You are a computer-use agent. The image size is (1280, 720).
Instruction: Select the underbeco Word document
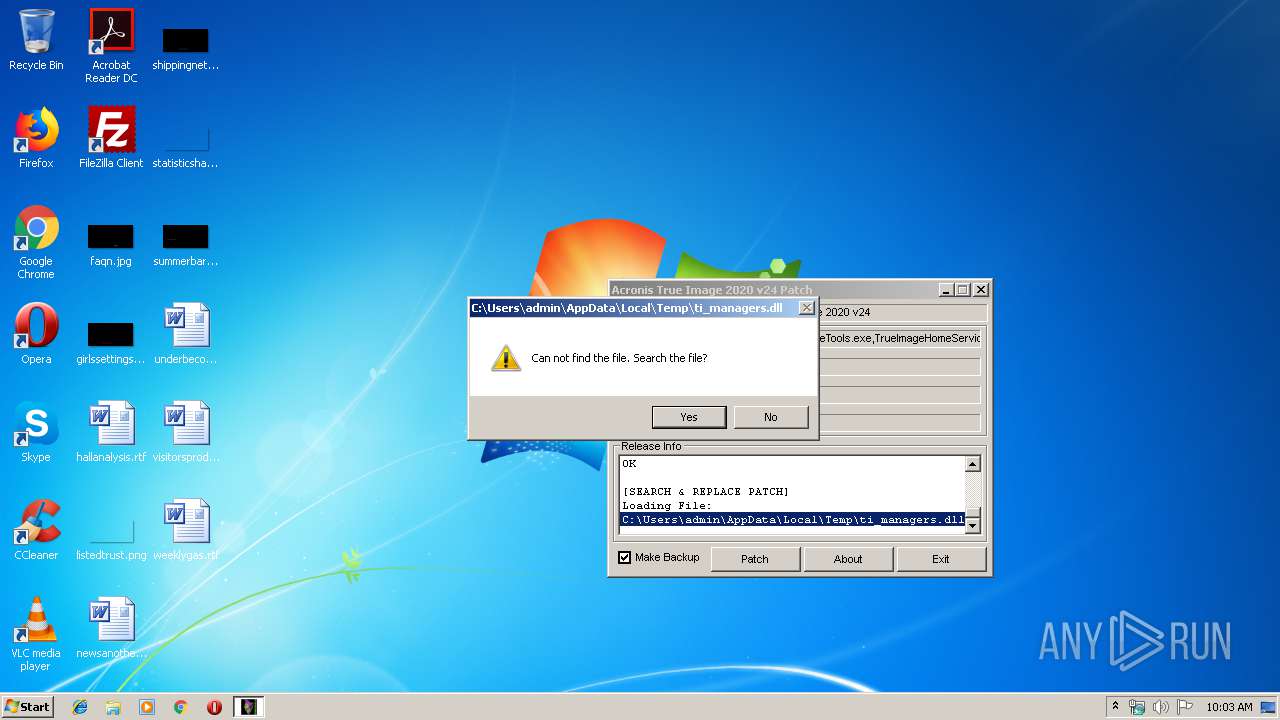[x=185, y=334]
